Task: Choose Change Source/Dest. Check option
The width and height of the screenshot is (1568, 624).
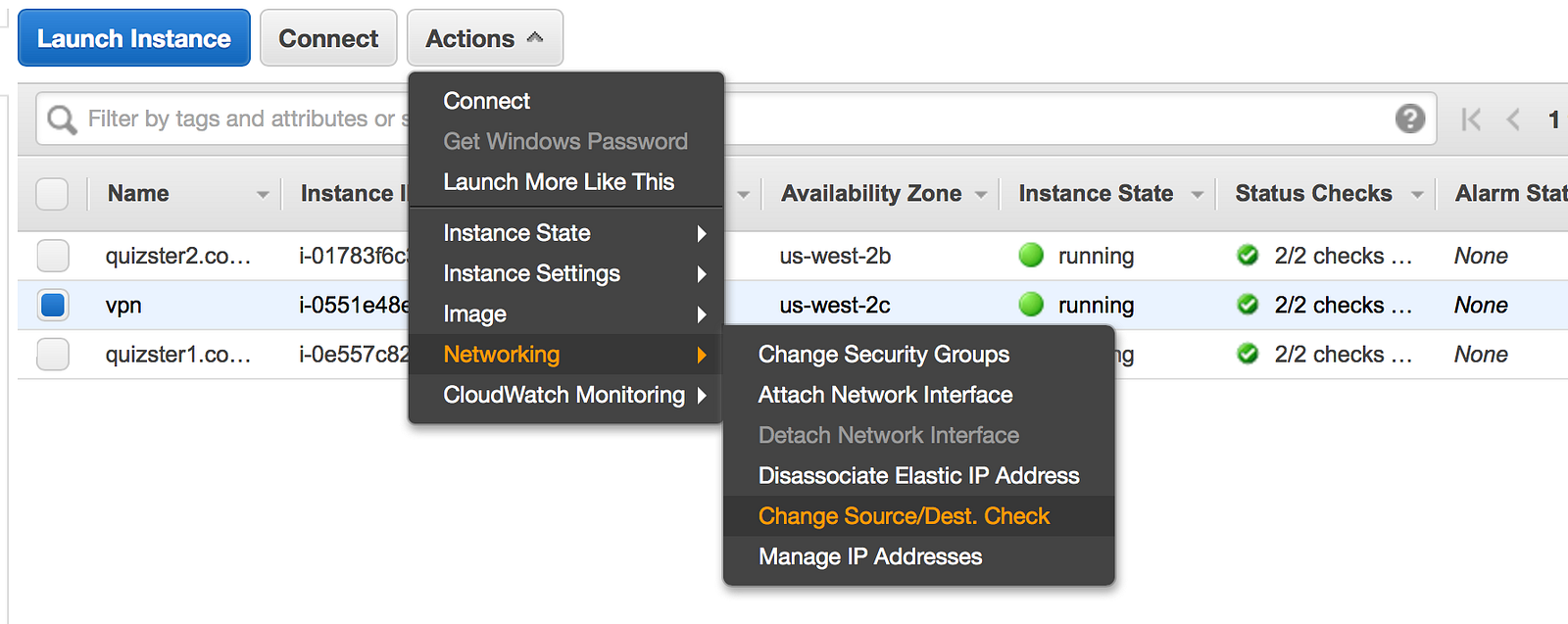Action: point(904,516)
